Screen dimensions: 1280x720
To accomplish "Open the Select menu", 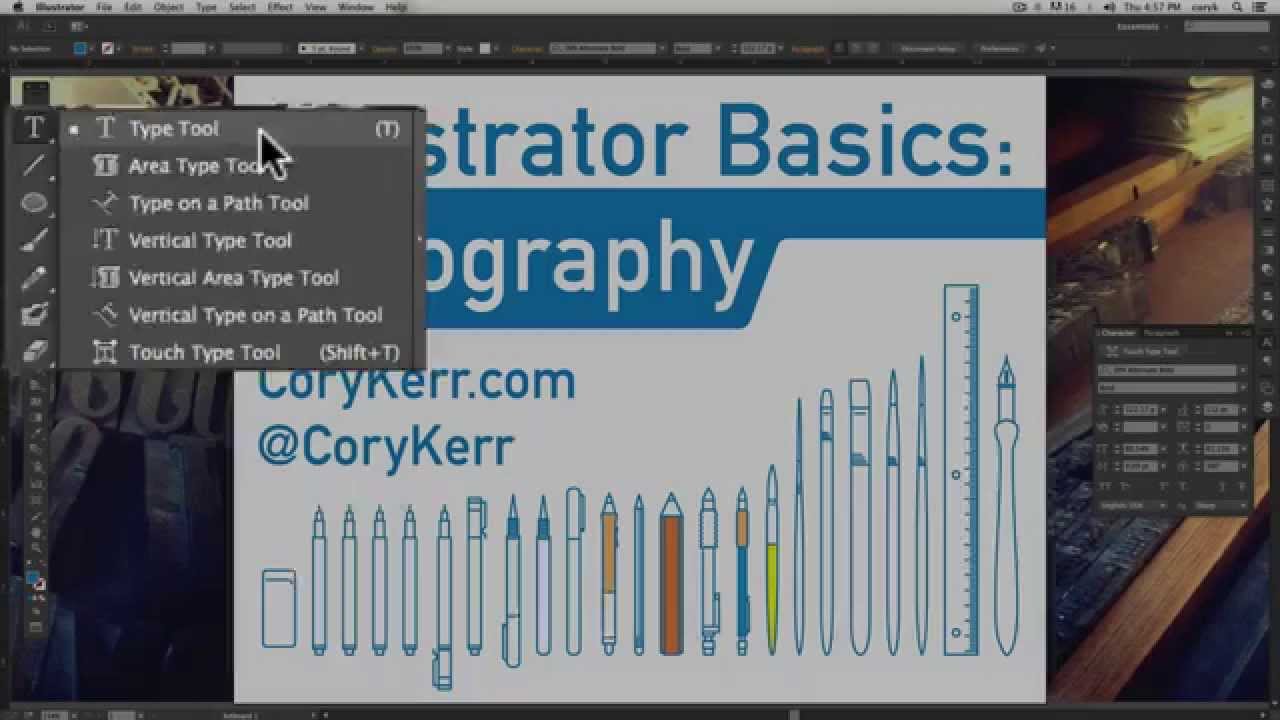I will point(242,7).
